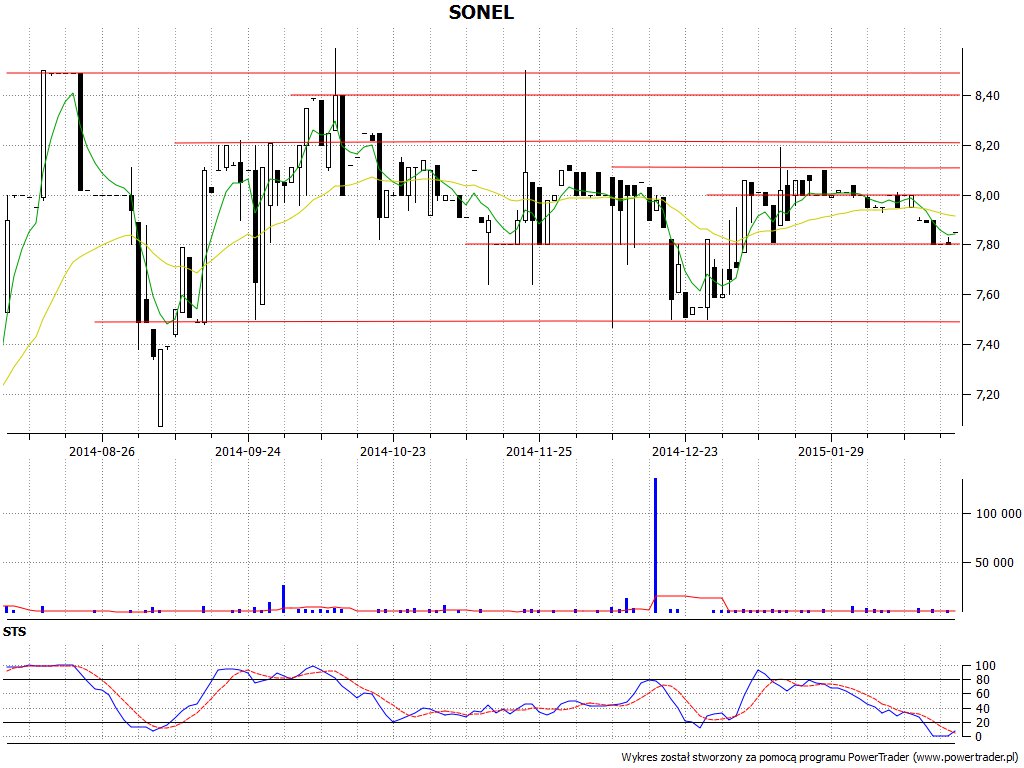Click the 7,20 price axis label
The image size is (1024, 768).
pyautogui.click(x=987, y=394)
